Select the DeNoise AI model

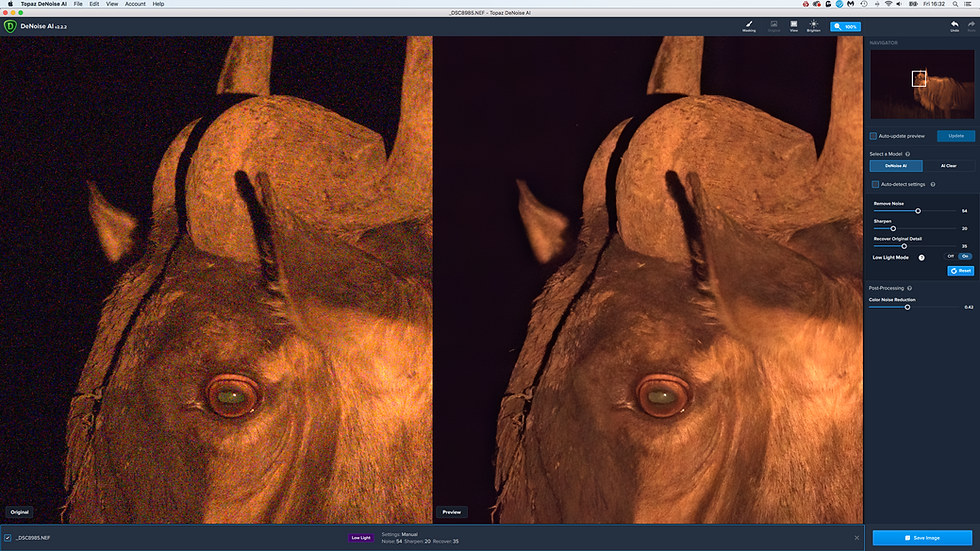coord(896,166)
